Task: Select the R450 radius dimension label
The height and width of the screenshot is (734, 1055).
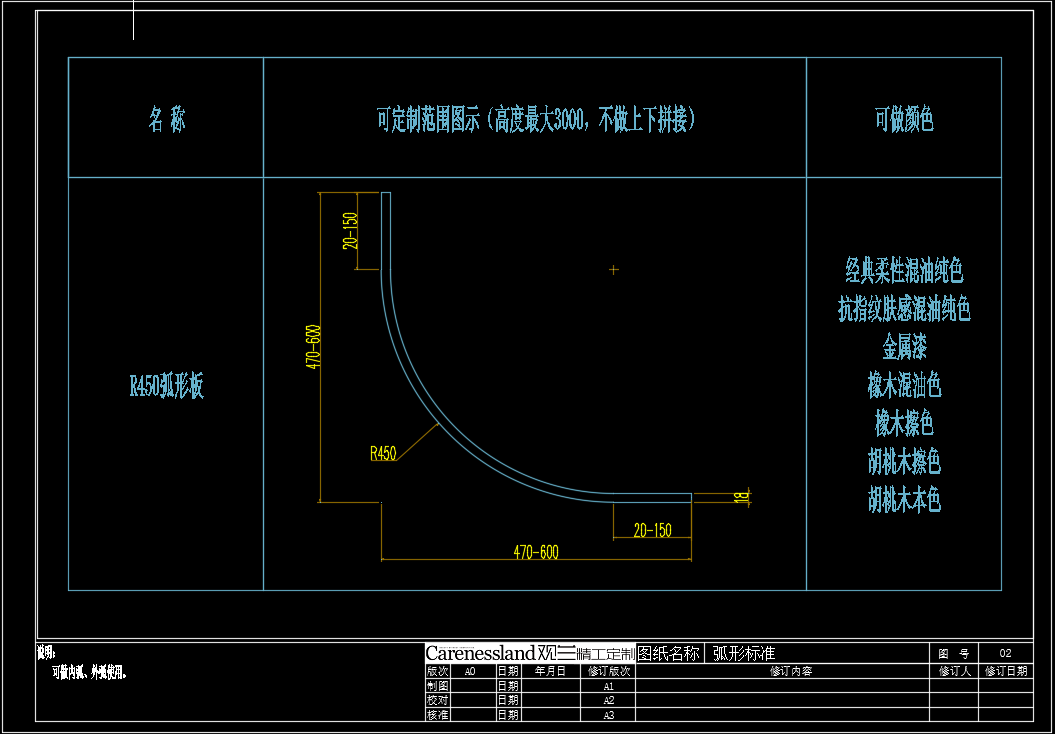Action: coord(383,454)
